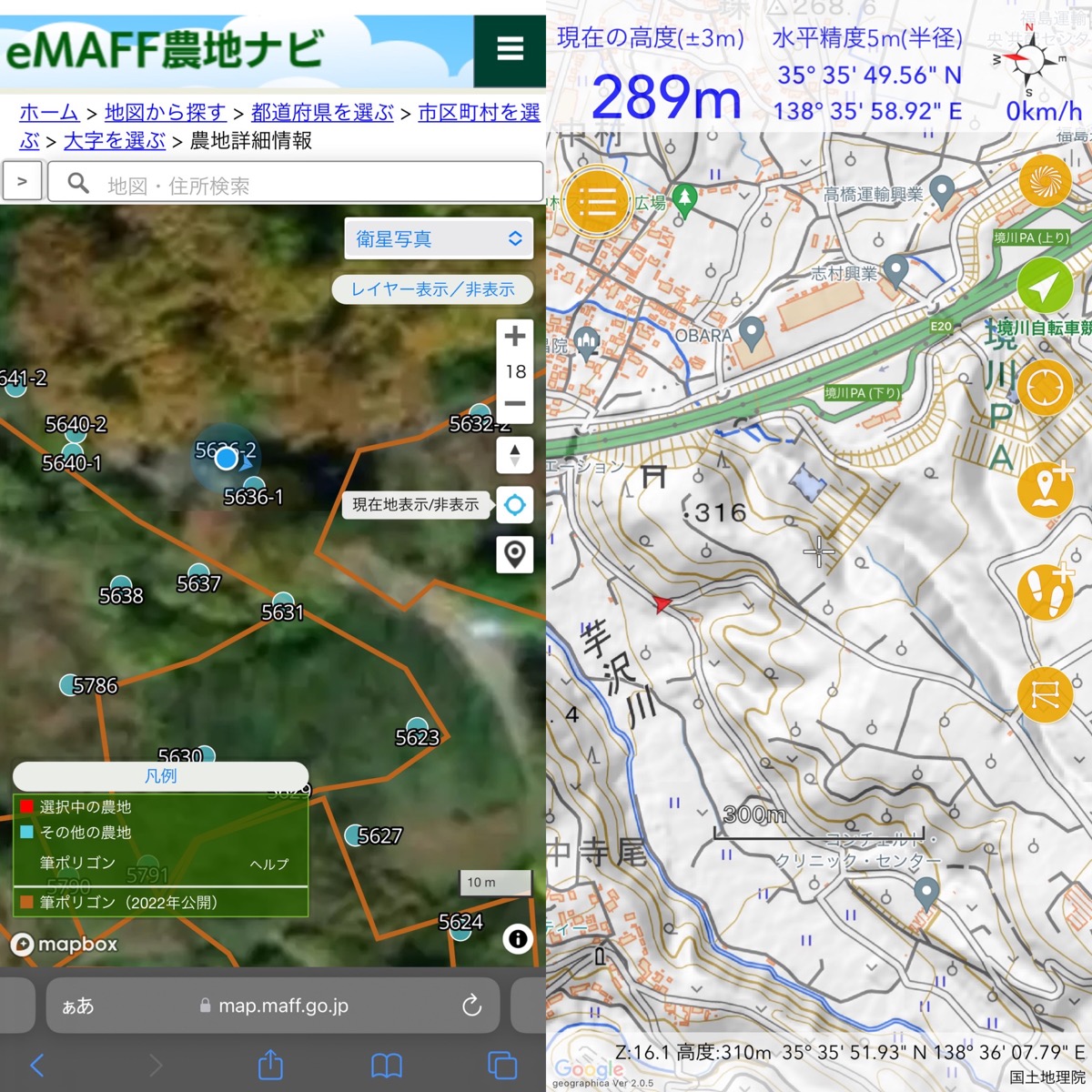Open the 都道府県を選ぶ breadcrumb link
The width and height of the screenshot is (1092, 1092).
click(x=322, y=112)
